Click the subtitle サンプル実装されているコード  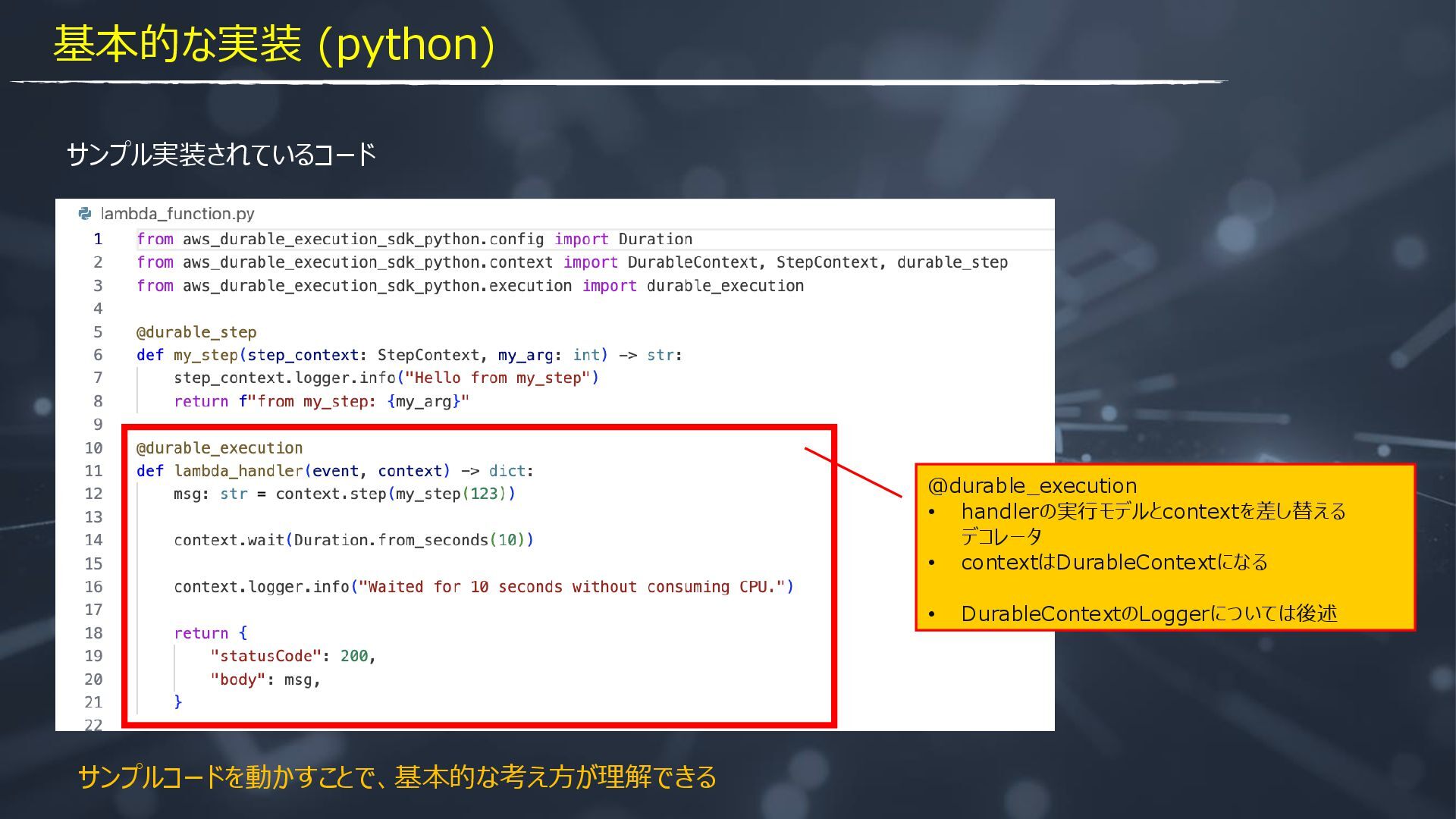(x=221, y=155)
